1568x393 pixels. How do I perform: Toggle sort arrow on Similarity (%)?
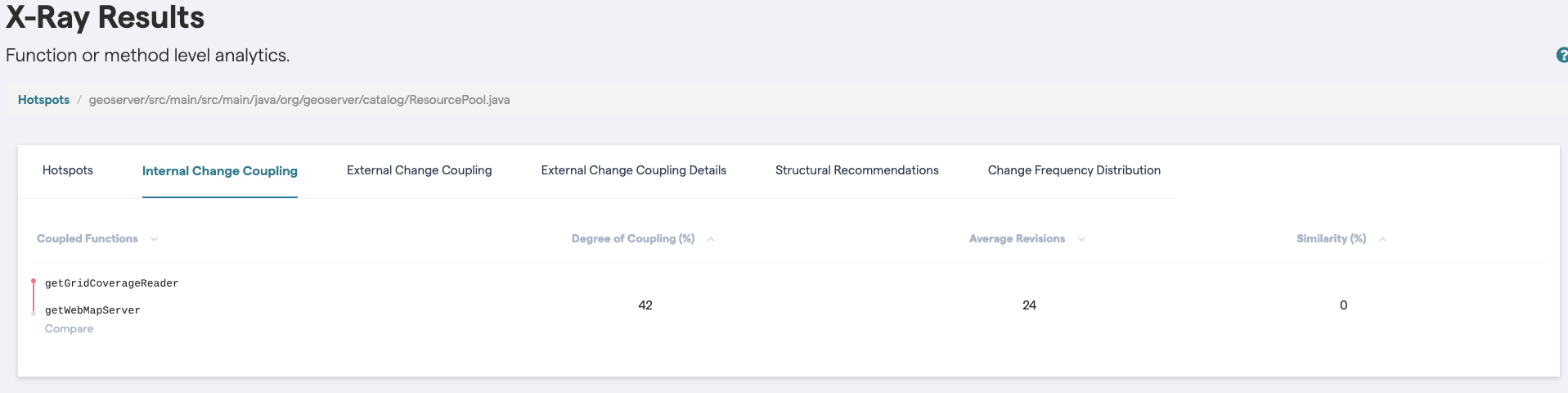[1382, 239]
